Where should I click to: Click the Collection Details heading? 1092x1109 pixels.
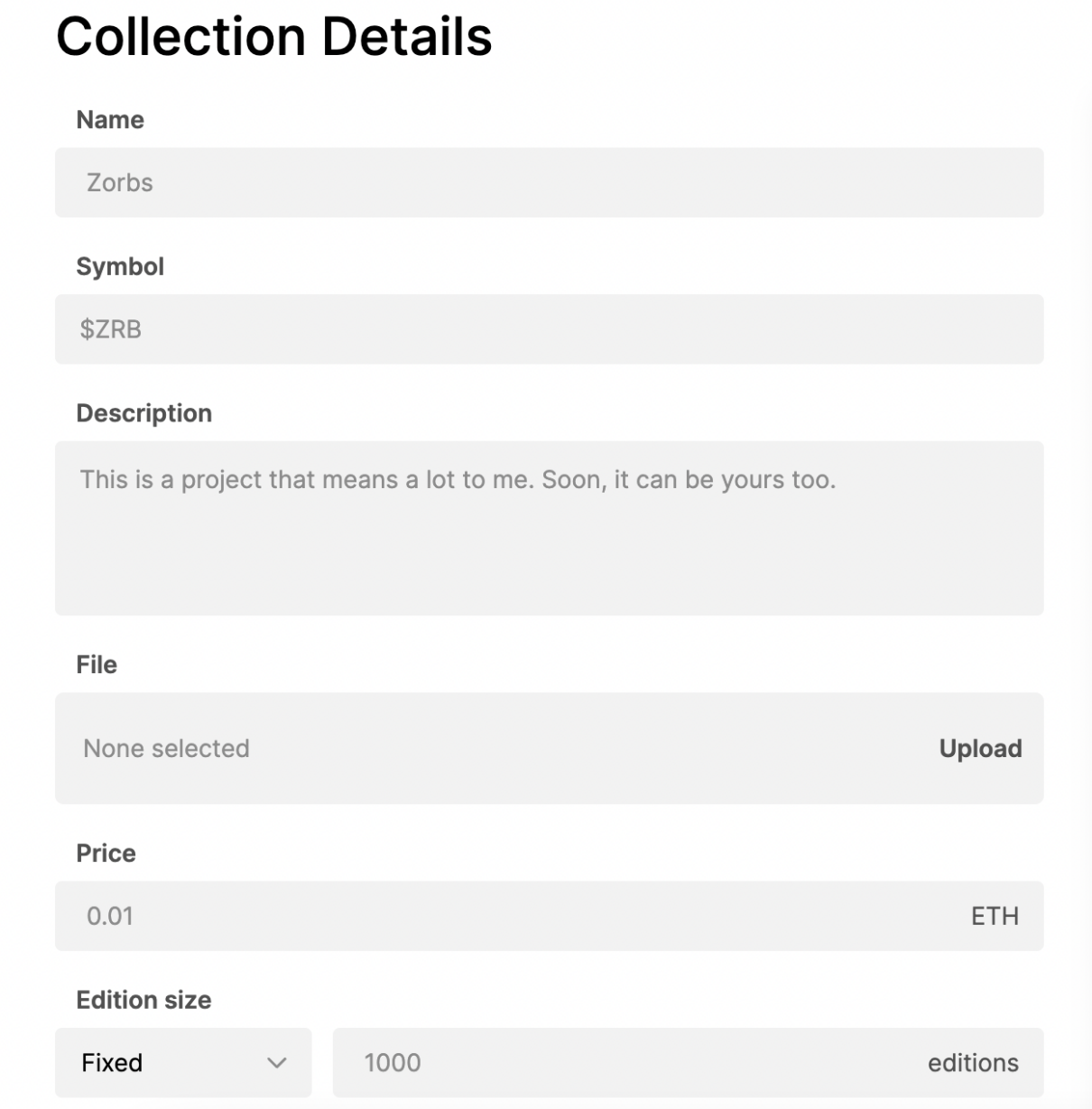274,37
